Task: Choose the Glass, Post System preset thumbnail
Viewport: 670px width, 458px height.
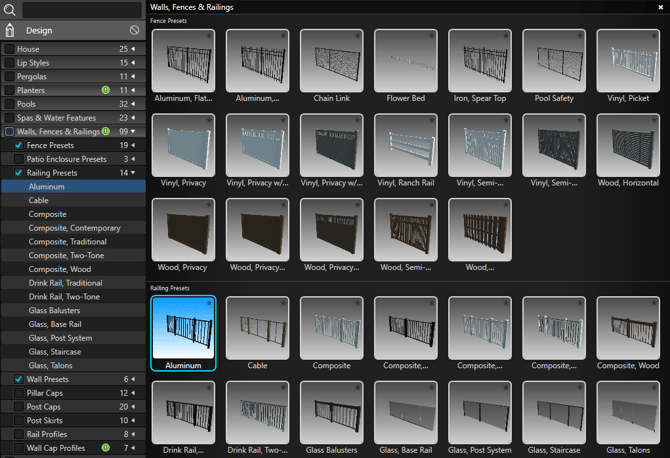Action: 480,413
